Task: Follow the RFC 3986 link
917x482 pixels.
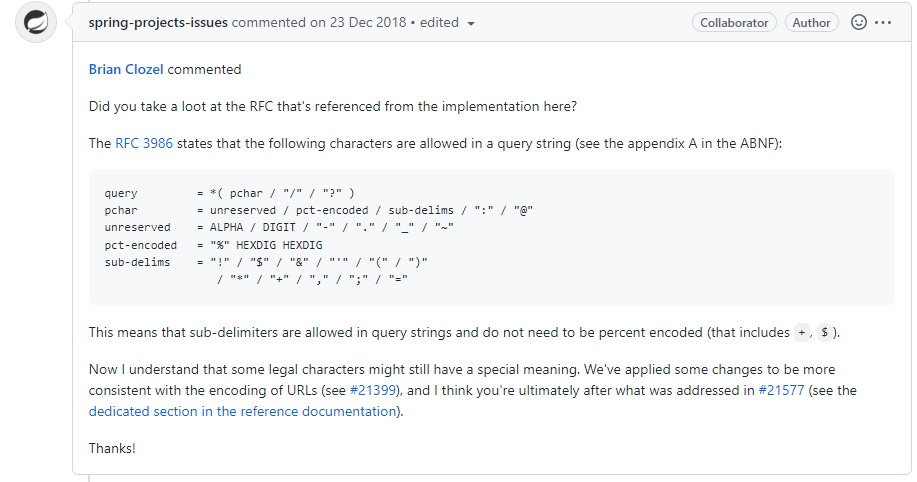Action: click(143, 143)
